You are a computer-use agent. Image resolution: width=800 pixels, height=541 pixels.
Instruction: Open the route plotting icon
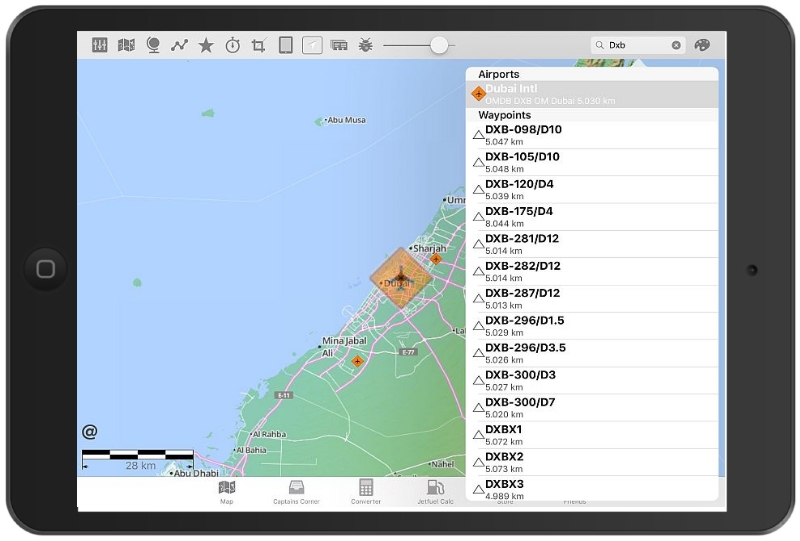pos(180,45)
